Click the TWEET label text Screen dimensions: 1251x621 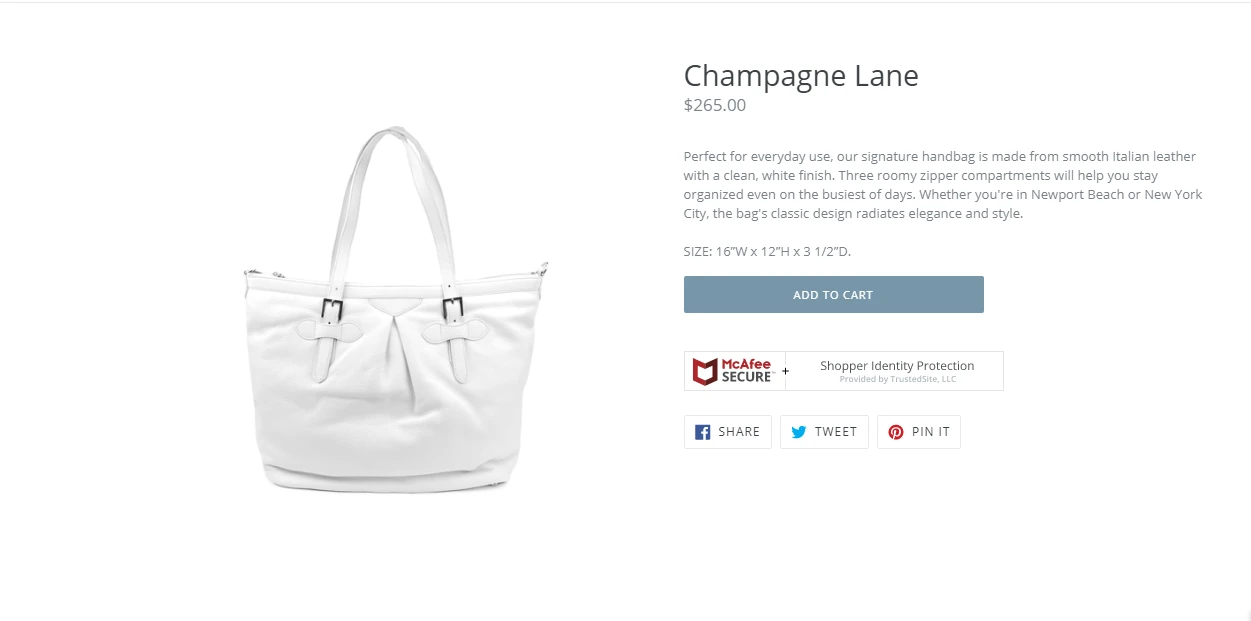835,432
